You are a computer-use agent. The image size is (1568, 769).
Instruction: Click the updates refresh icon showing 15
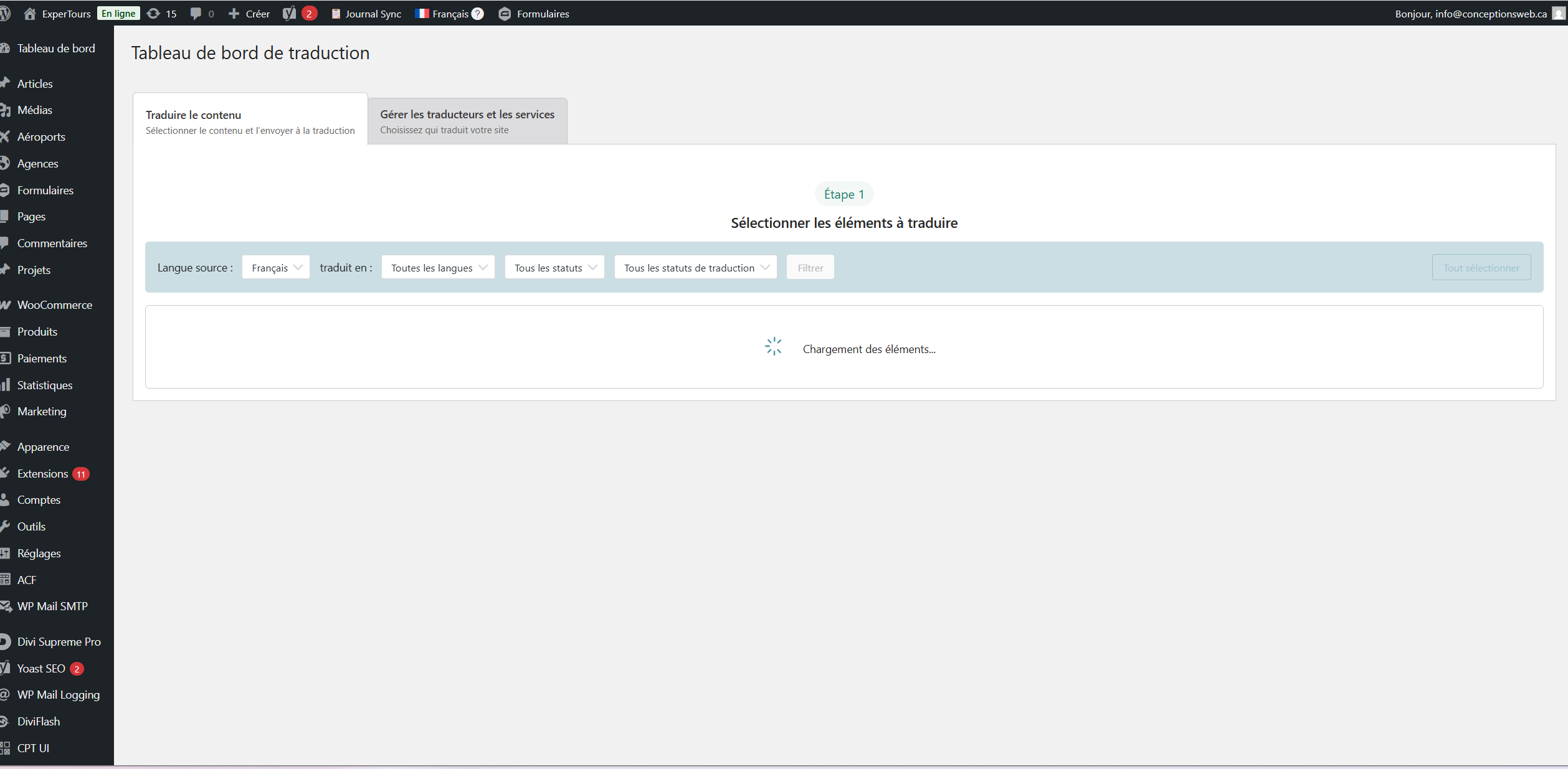click(x=153, y=14)
